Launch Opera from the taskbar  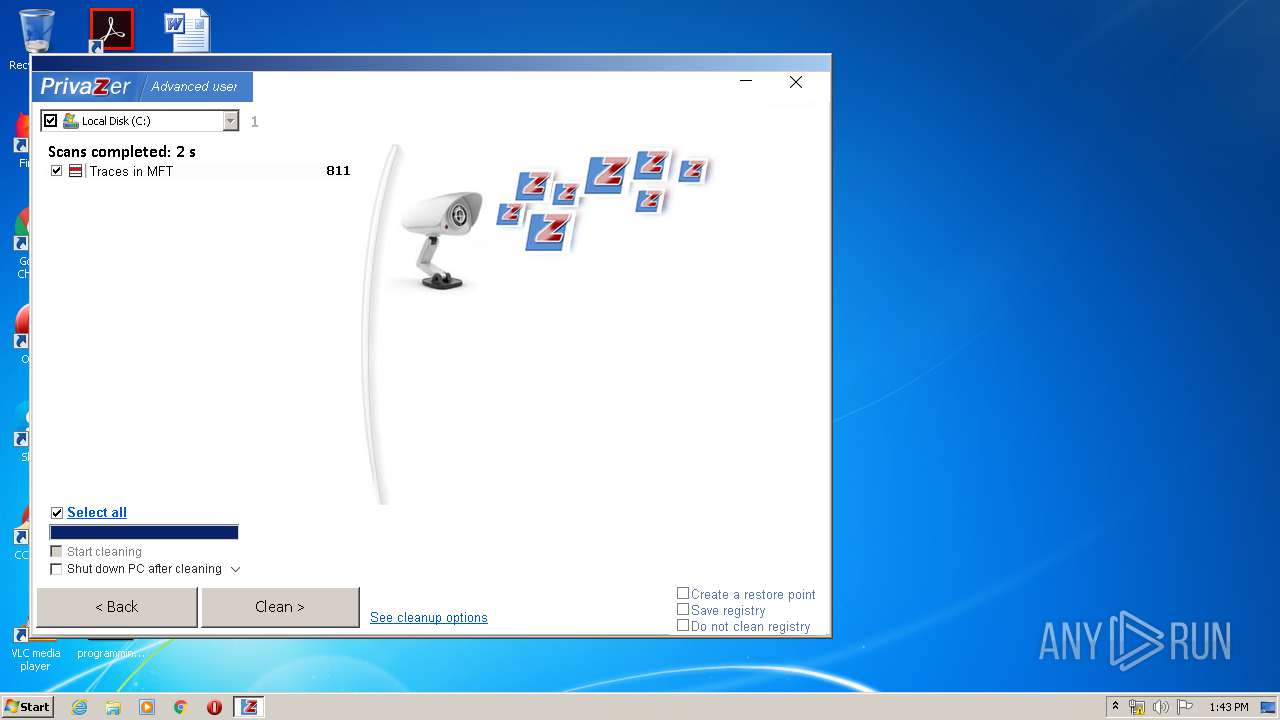pos(215,707)
